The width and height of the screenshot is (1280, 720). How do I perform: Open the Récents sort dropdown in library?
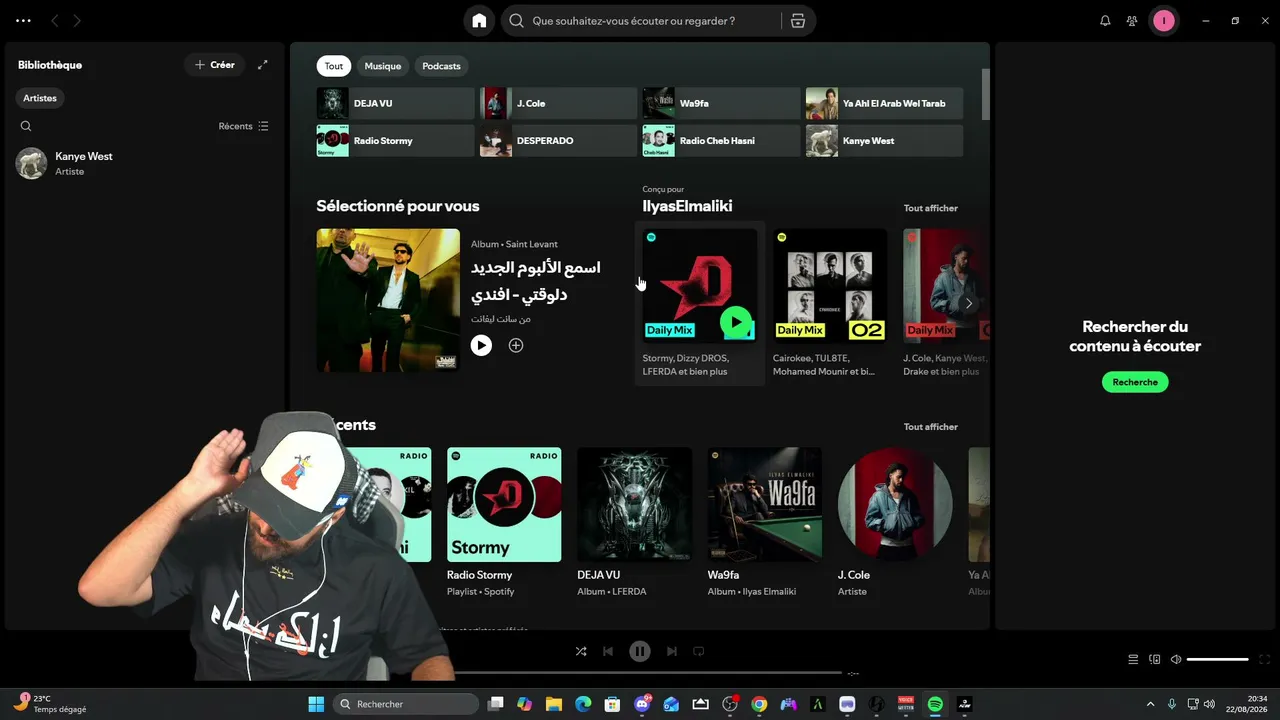tap(244, 126)
